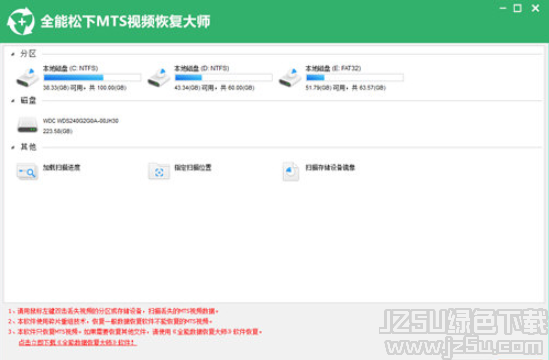Minimize the recovery app window
The height and width of the screenshot is (360, 549).
point(503,8)
